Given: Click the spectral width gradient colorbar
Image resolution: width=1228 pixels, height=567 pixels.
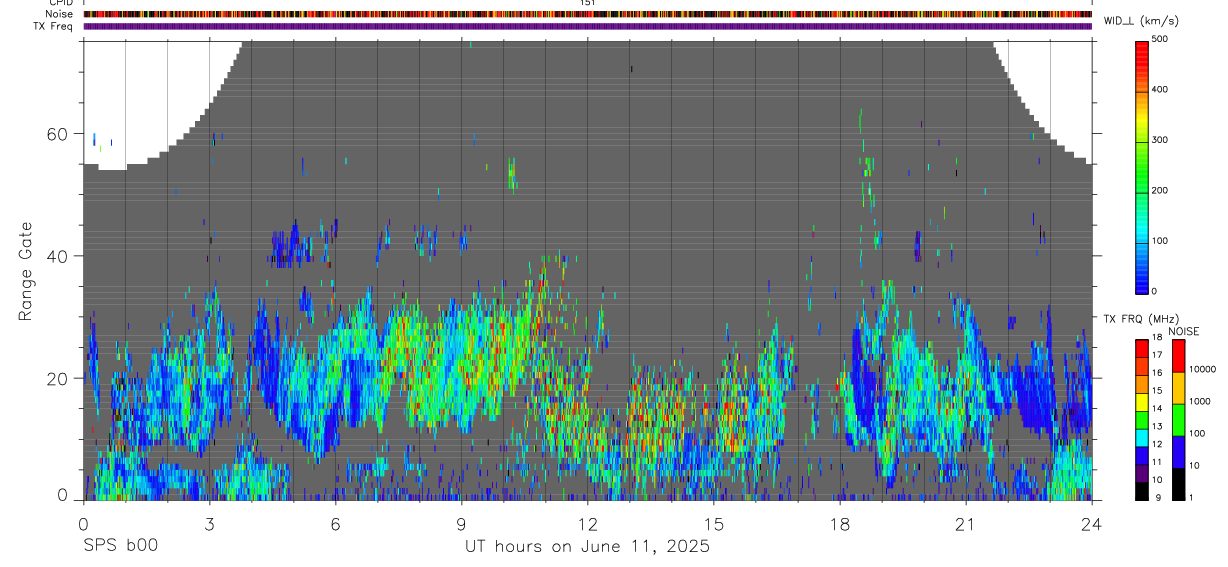Looking at the screenshot, I should [1142, 166].
